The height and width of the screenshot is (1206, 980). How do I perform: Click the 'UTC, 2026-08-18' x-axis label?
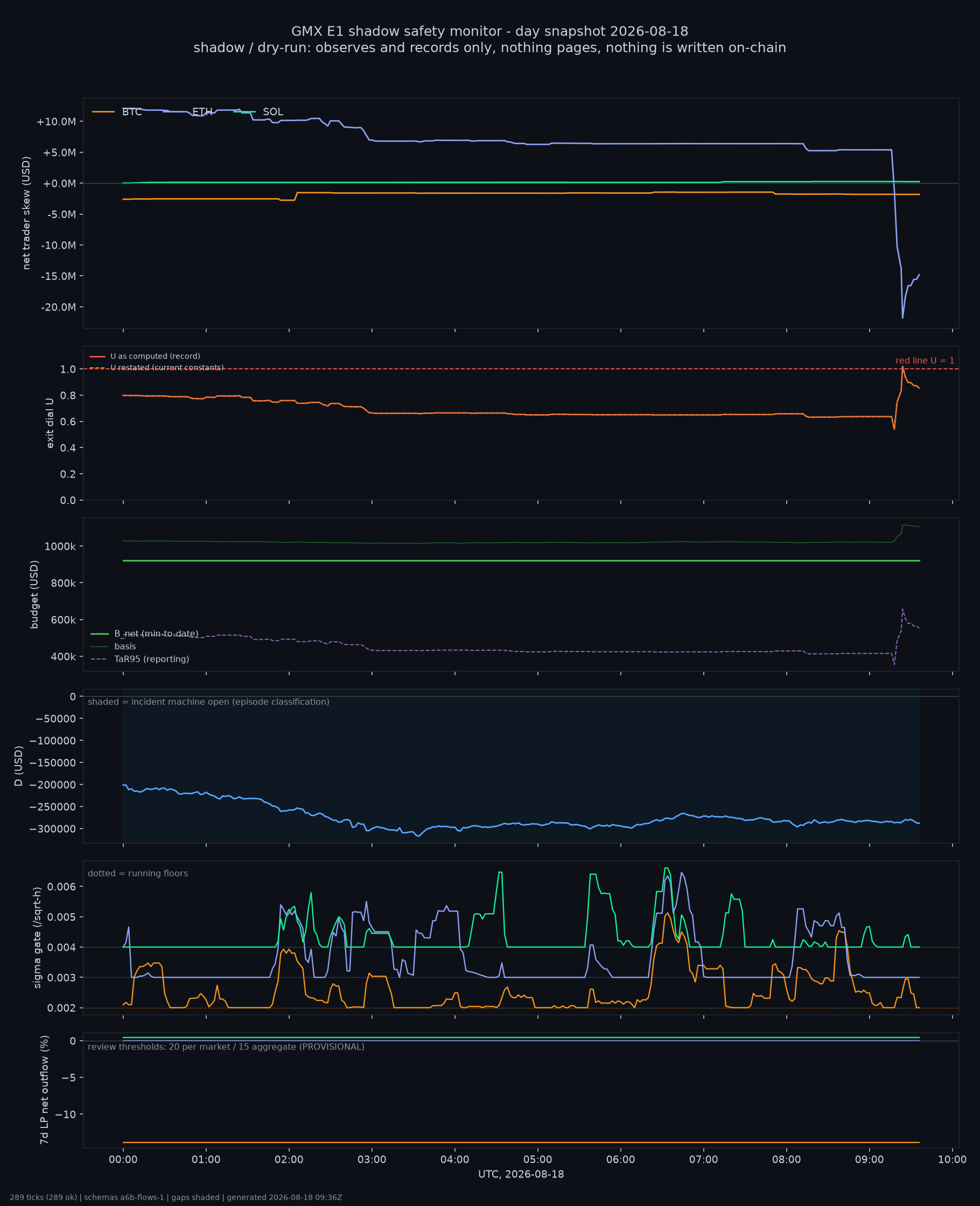[x=521, y=1174]
